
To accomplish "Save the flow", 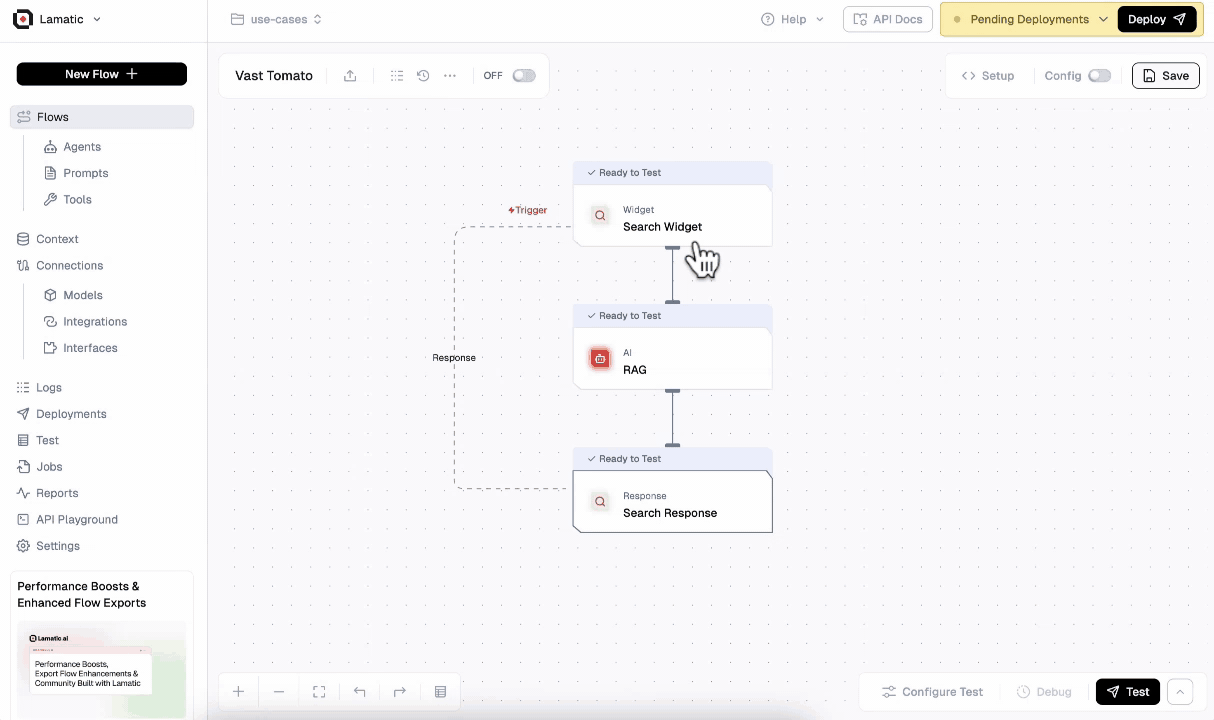I will (x=1165, y=76).
